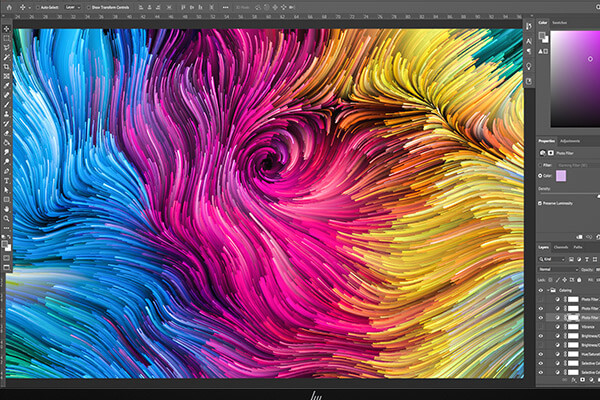Select the Rectangular Marquee tool
The width and height of the screenshot is (600, 400).
coord(7,38)
